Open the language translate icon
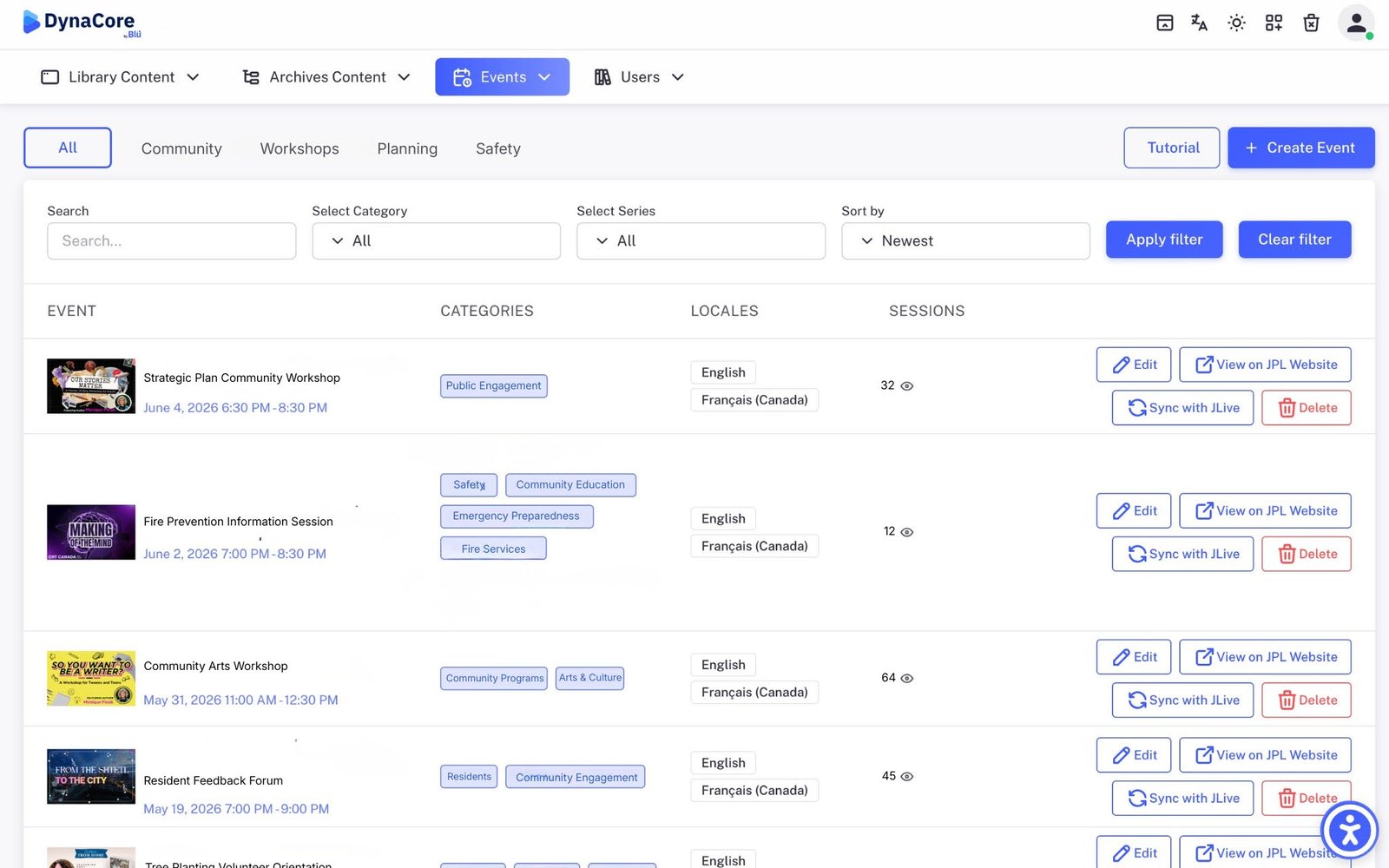Screen dimensions: 1389x868 coord(1200,23)
